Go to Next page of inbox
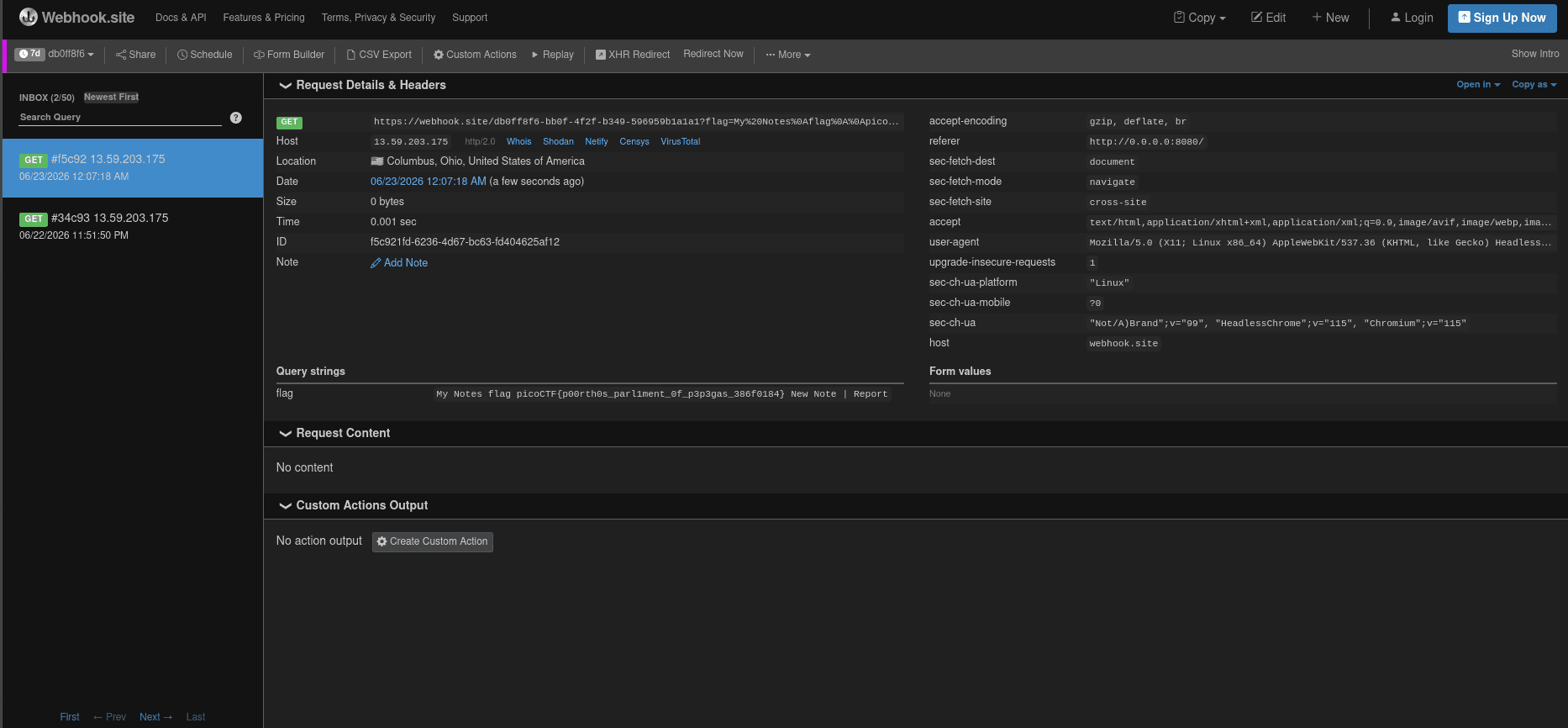 pos(155,717)
